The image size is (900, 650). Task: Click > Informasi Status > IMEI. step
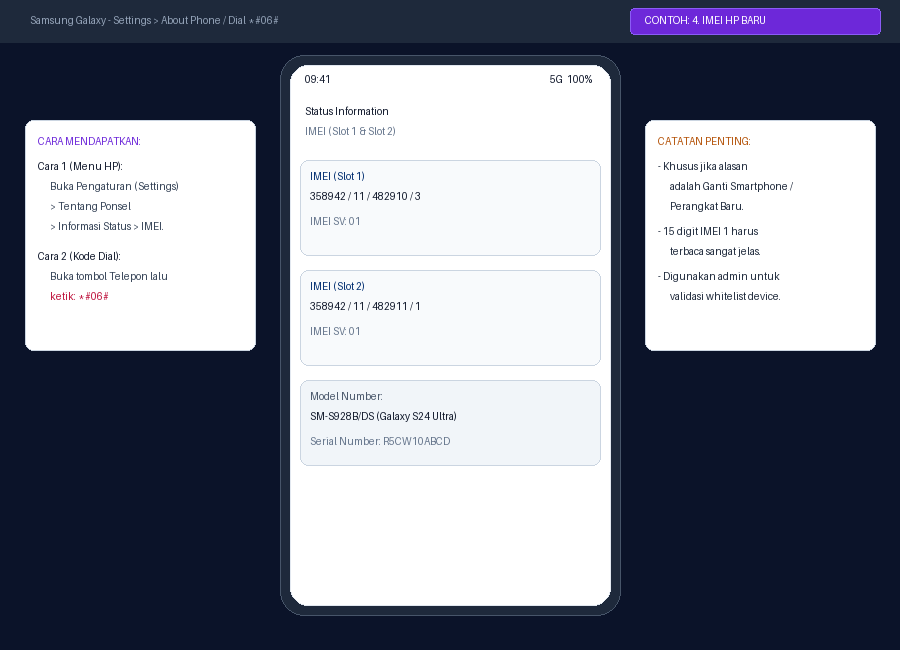tap(107, 227)
